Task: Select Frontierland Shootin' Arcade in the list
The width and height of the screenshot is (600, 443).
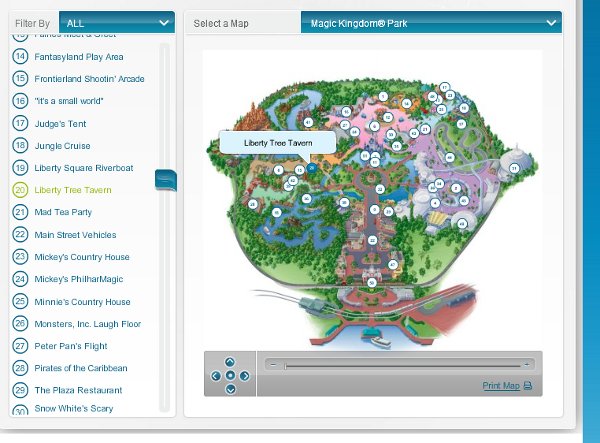Action: tap(89, 79)
